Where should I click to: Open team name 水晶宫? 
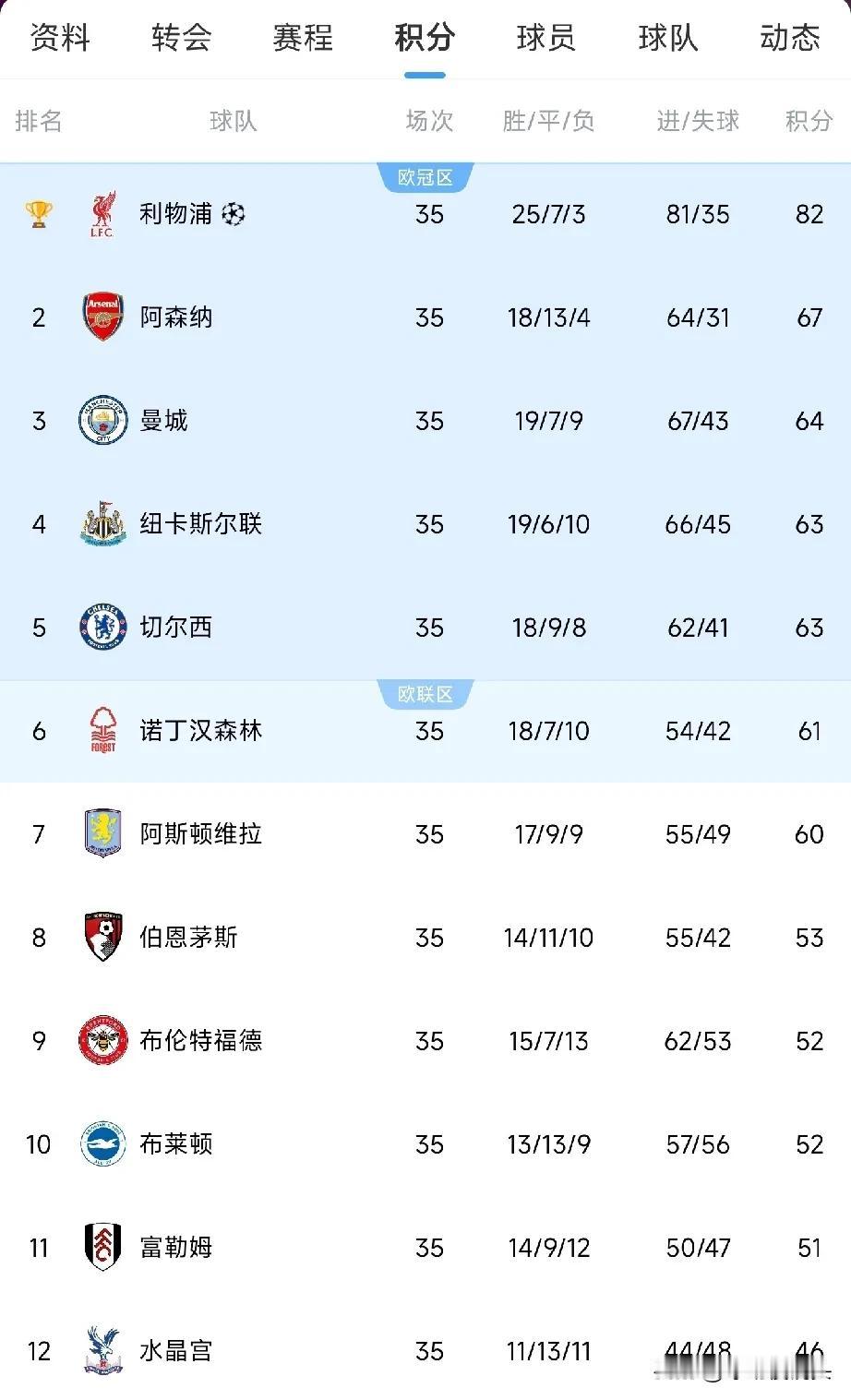pyautogui.click(x=176, y=1351)
